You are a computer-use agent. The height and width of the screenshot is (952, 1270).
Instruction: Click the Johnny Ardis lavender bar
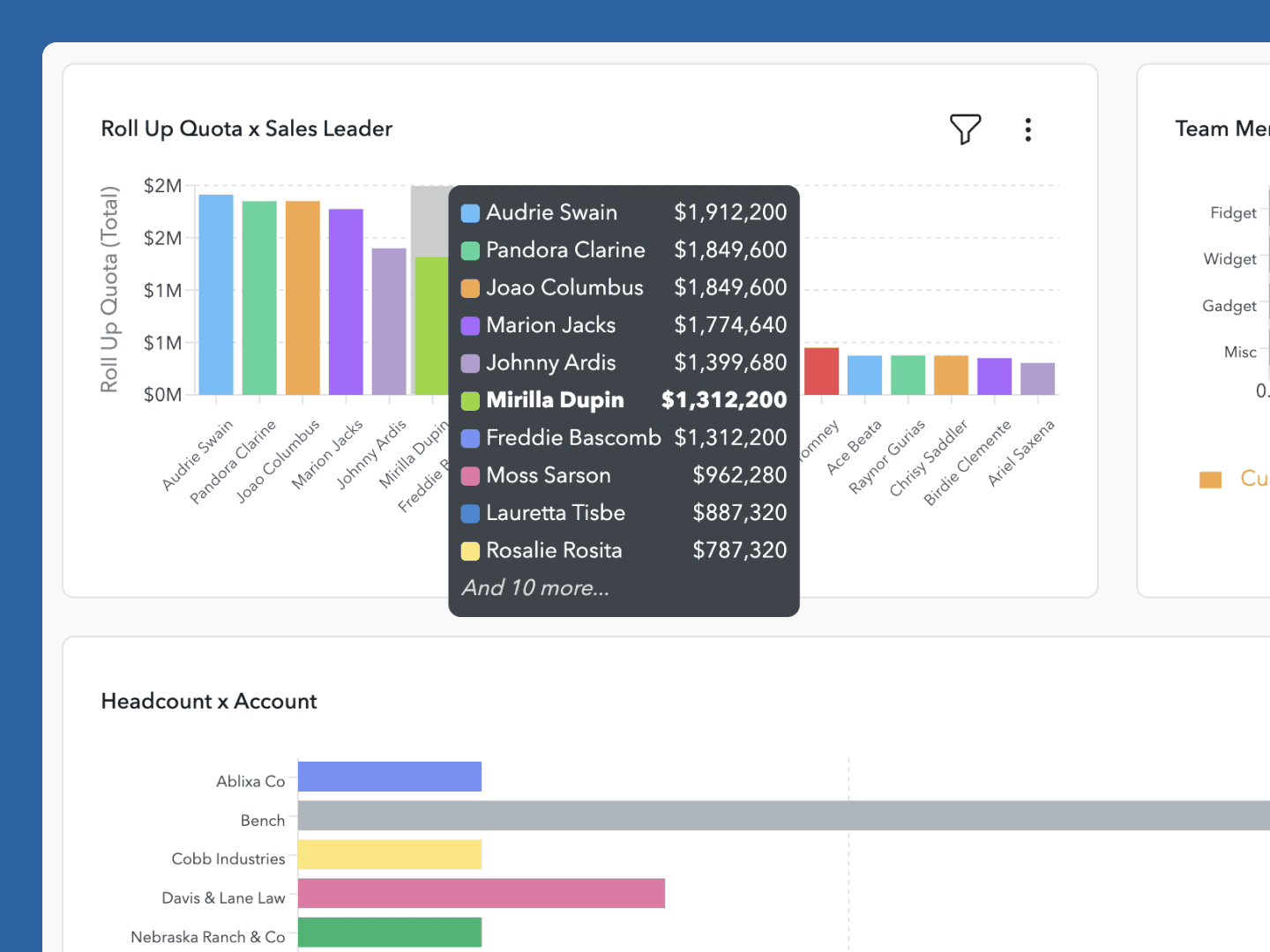click(x=389, y=322)
